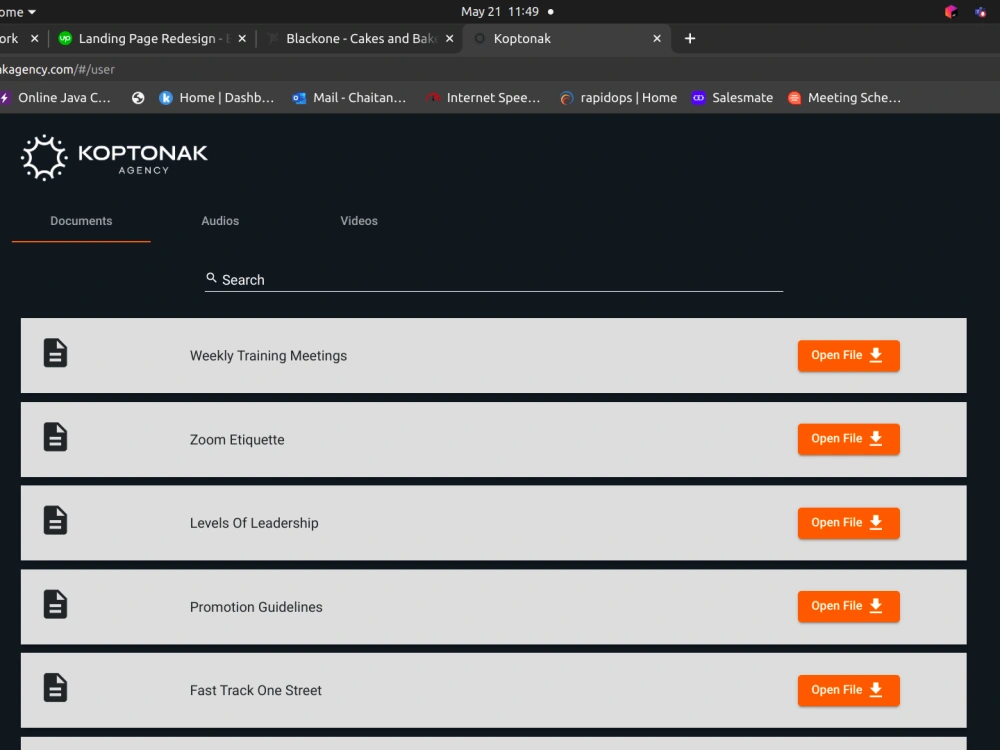1000x750 pixels.
Task: Click the document icon beside Promotion Guidelines
Action: click(x=55, y=604)
